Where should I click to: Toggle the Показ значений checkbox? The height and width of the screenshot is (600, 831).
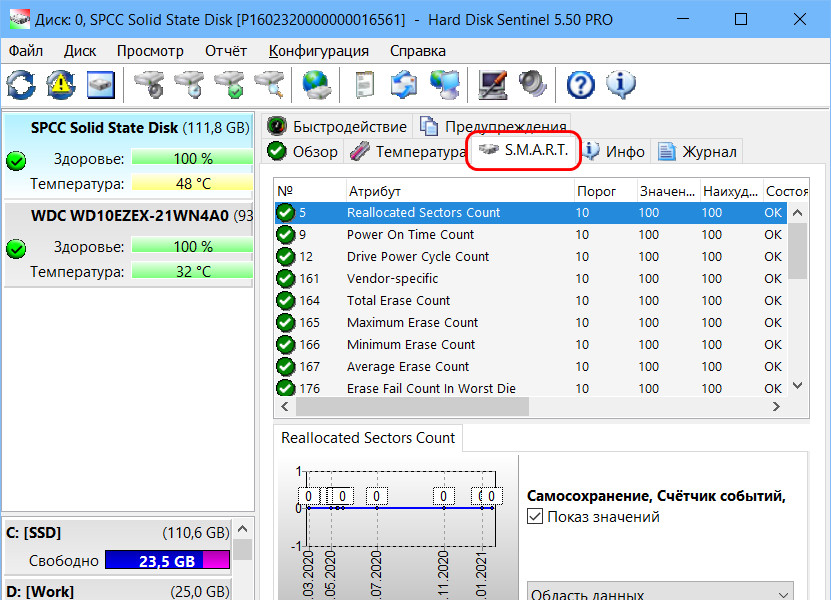tap(535, 517)
